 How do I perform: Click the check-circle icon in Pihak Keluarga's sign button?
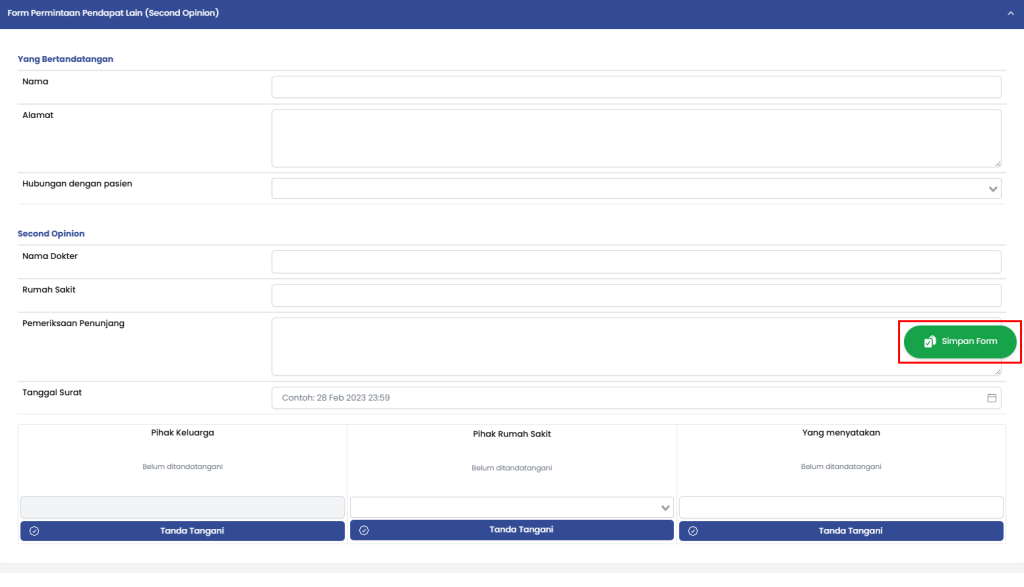click(35, 531)
